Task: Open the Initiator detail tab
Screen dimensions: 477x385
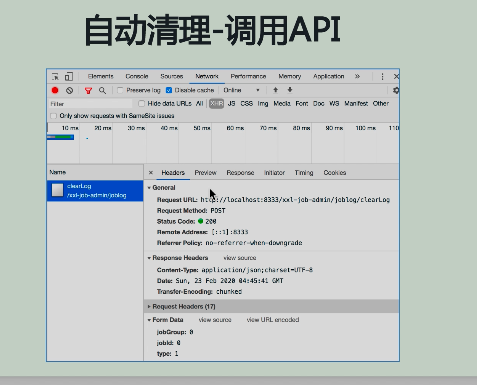Action: pos(274,173)
